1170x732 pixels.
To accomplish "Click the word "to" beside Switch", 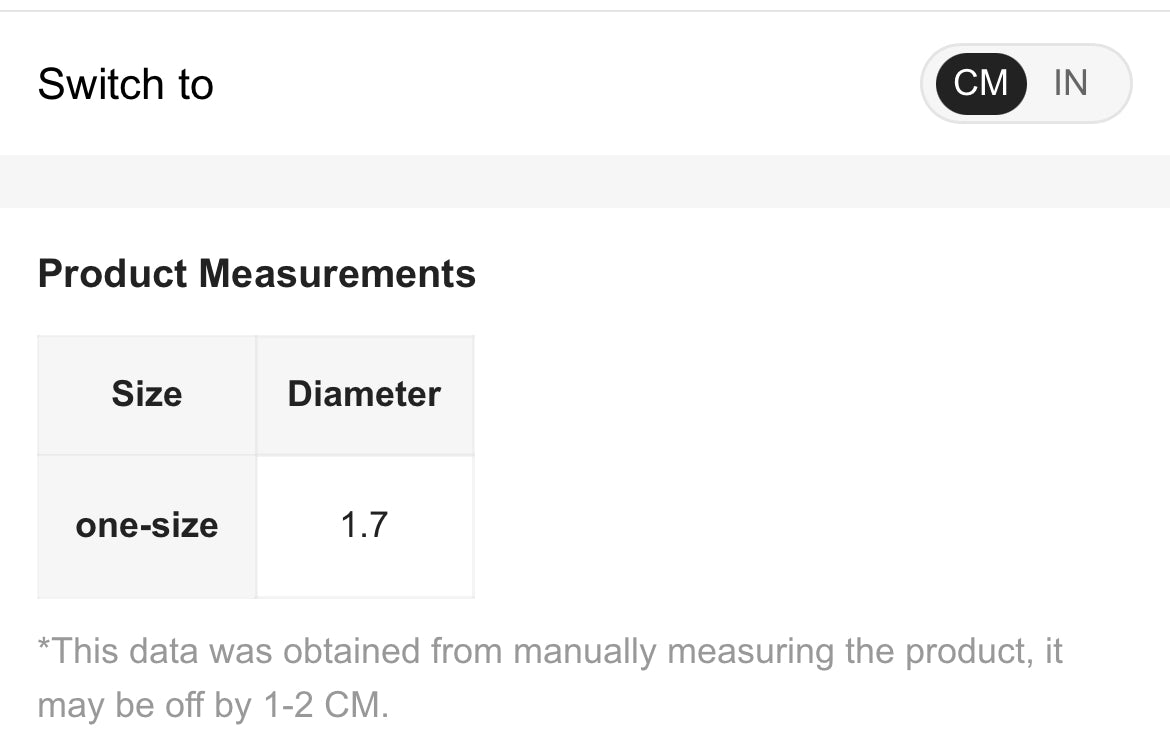I will pos(196,84).
